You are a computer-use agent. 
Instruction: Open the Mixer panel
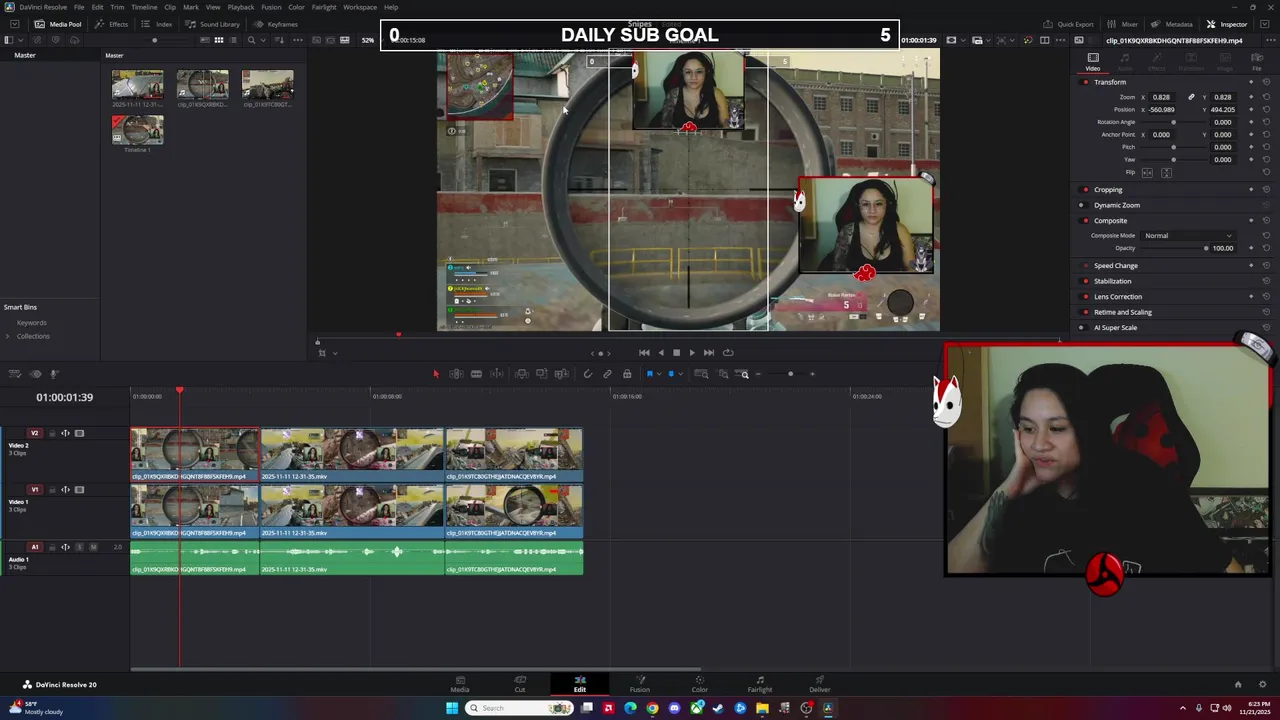(1123, 24)
